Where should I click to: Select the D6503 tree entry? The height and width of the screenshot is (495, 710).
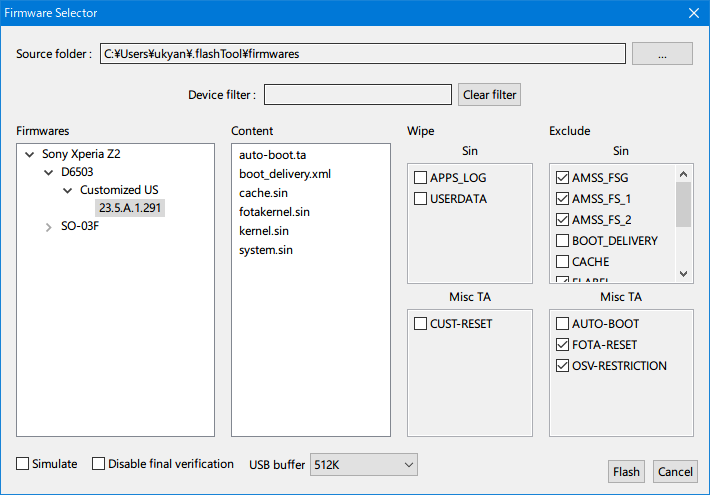pos(77,172)
